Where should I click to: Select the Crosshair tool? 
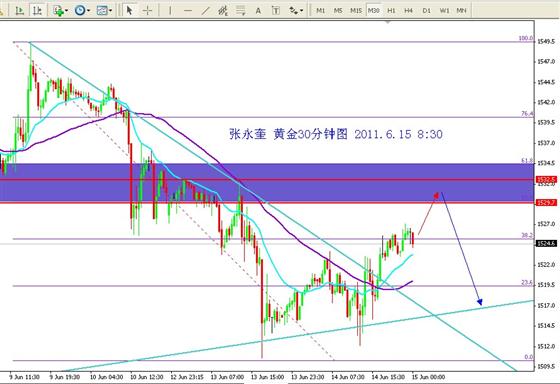tap(147, 11)
